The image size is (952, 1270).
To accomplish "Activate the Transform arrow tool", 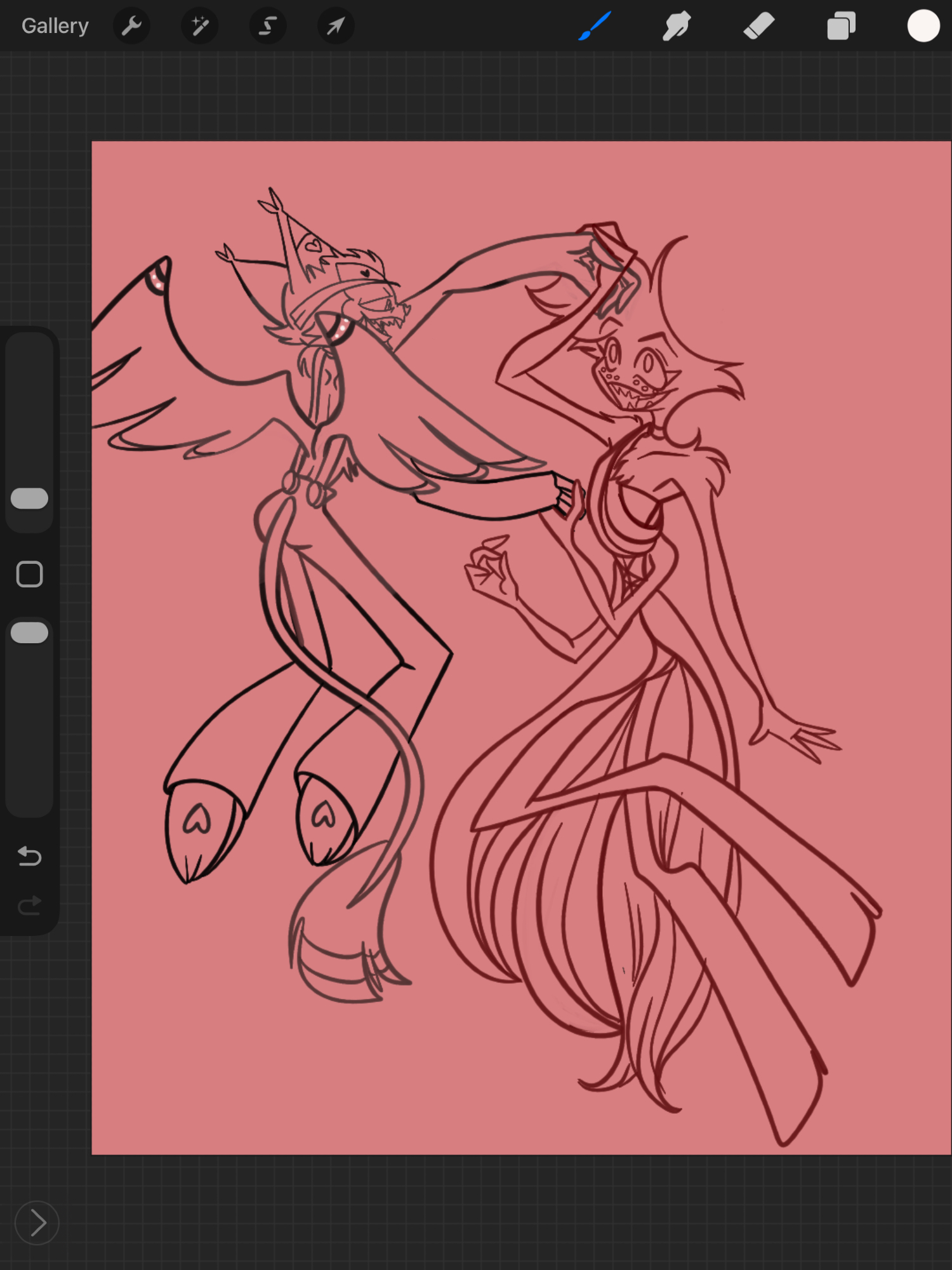I will (x=336, y=27).
